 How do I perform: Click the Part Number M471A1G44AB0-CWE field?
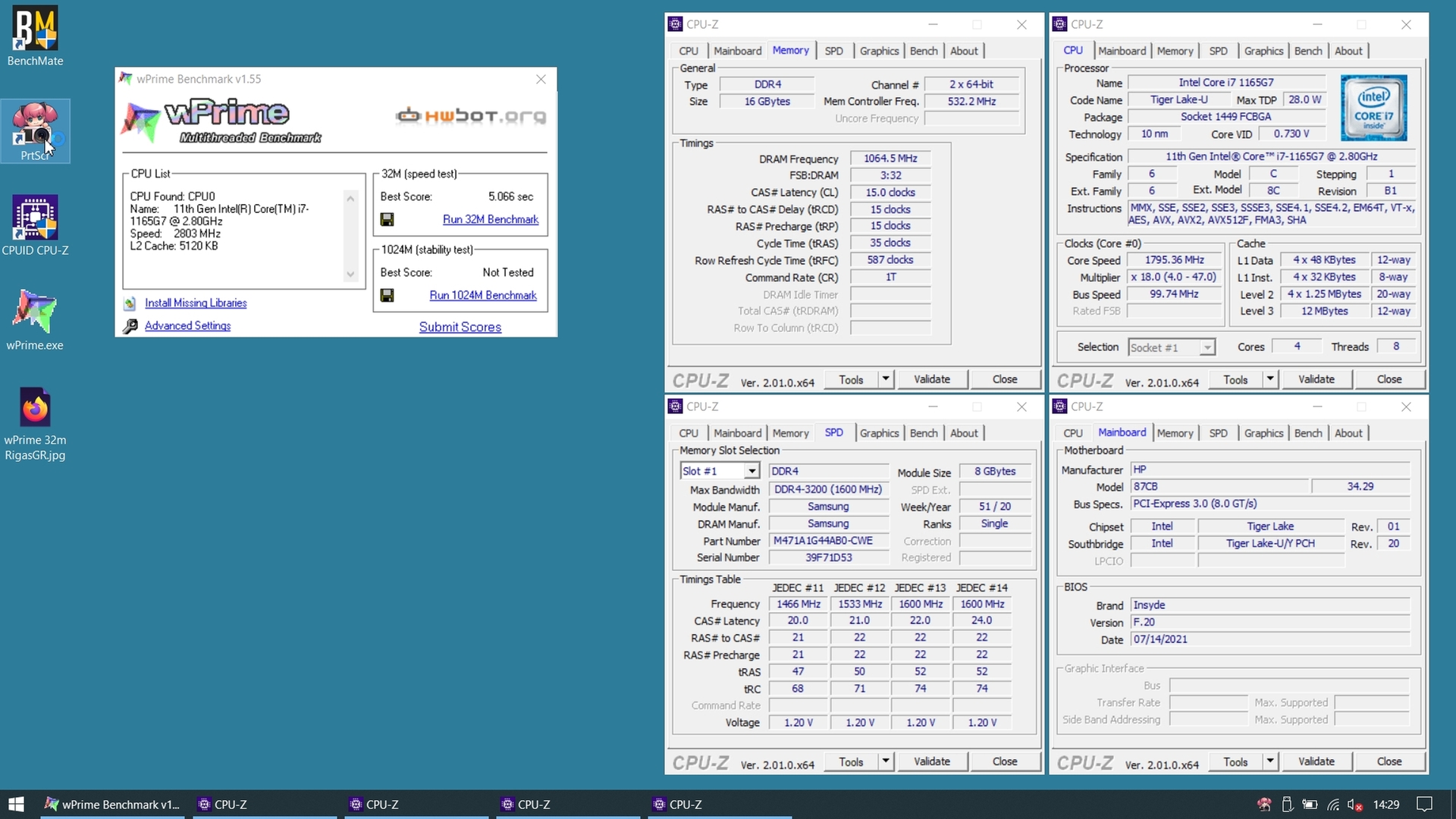pos(828,541)
